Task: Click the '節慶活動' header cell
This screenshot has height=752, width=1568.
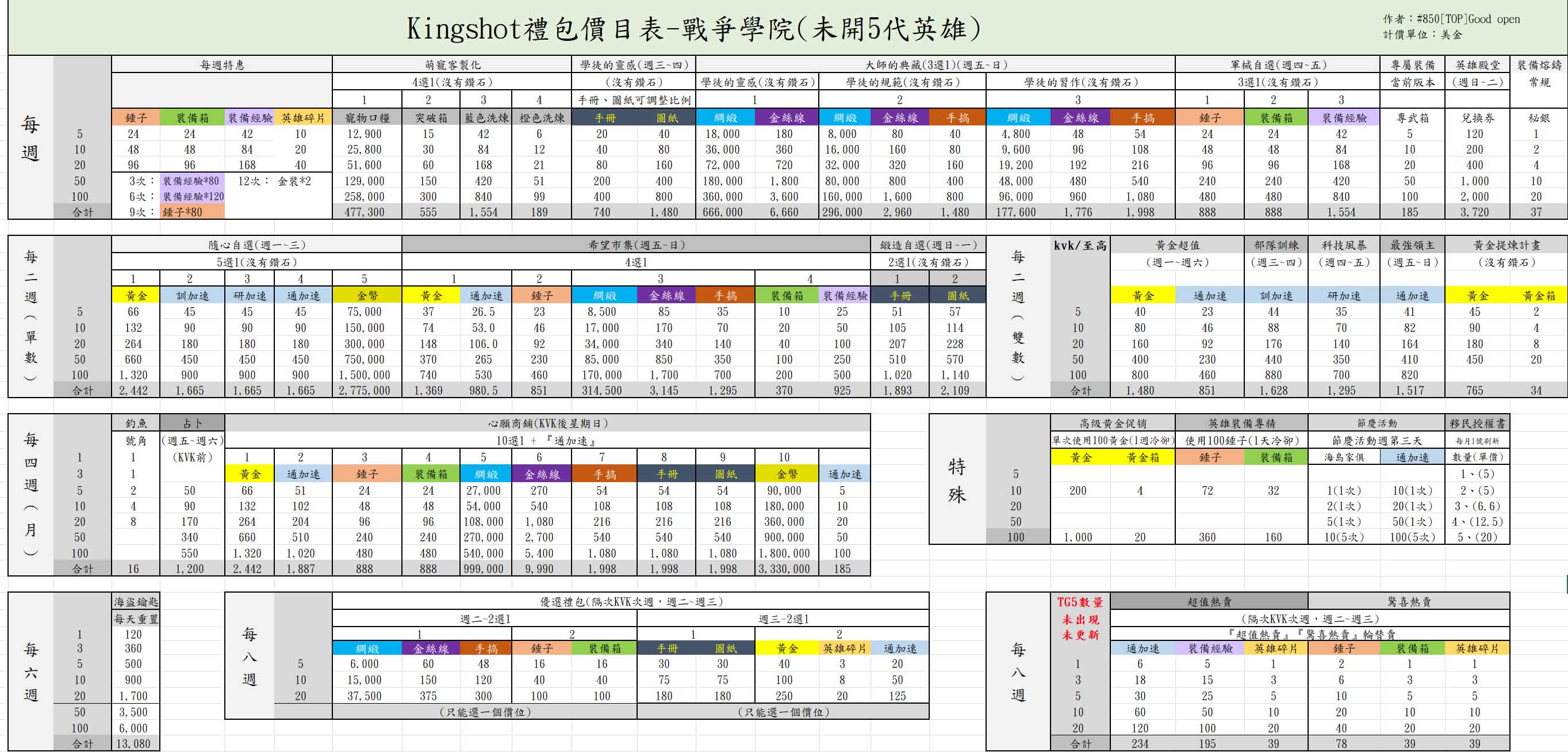Action: 1377,423
